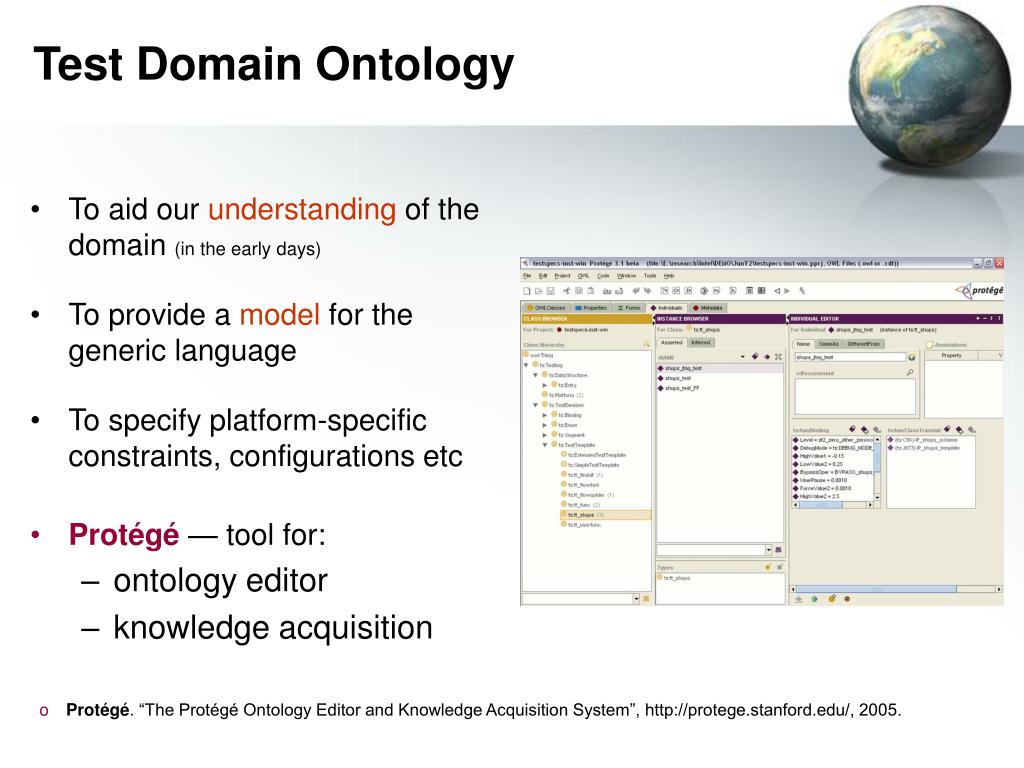Image resolution: width=1024 pixels, height=768 pixels.
Task: Expand the ts:Segment tree node
Action: [x=545, y=435]
